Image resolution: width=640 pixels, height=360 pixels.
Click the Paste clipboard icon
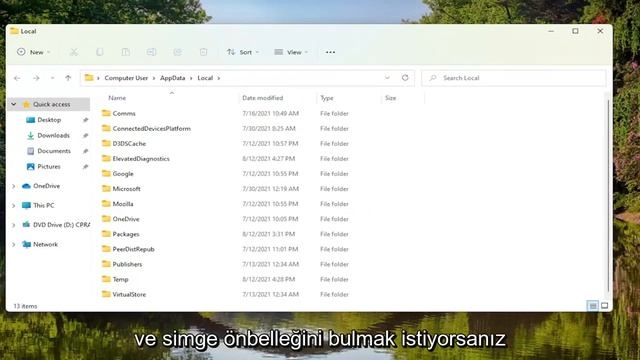click(x=126, y=52)
